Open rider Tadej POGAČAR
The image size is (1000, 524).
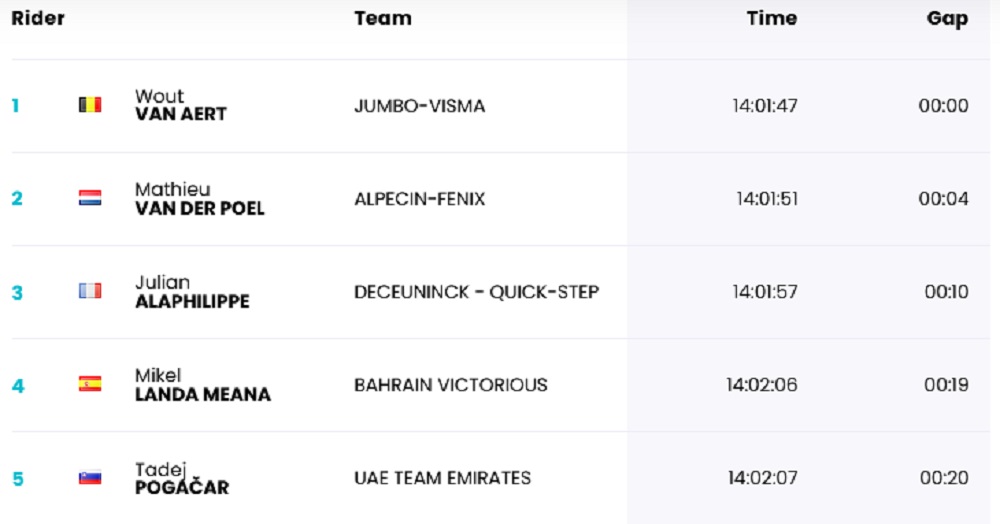point(181,479)
